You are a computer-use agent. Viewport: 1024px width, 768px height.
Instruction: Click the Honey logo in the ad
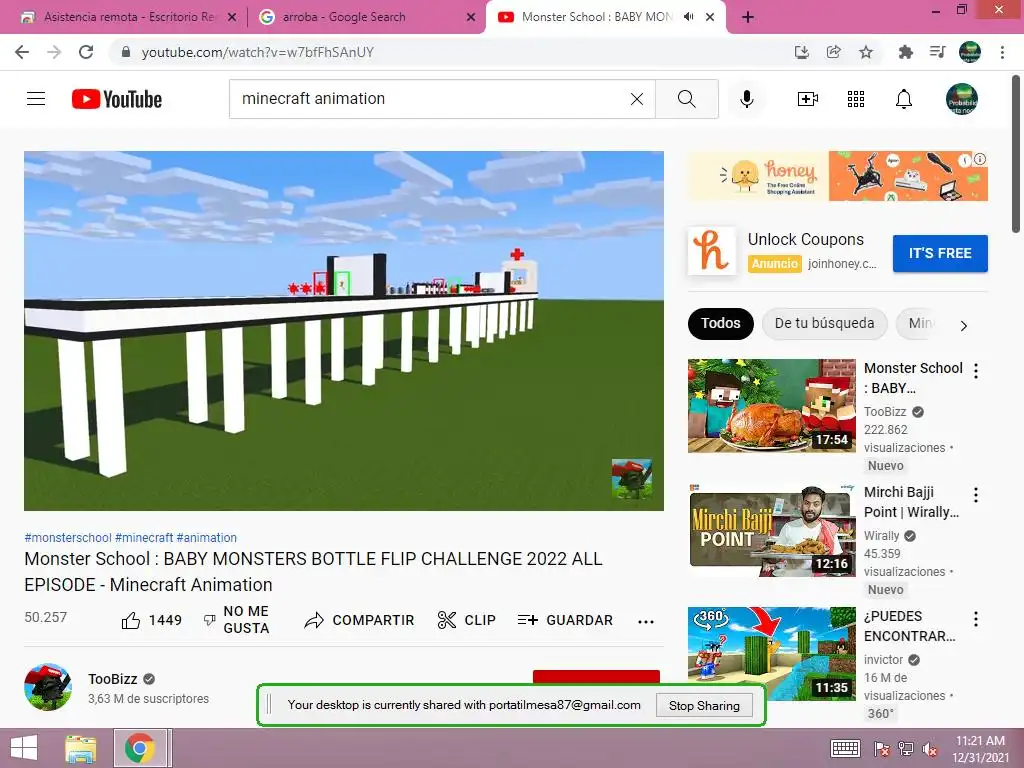coord(712,251)
